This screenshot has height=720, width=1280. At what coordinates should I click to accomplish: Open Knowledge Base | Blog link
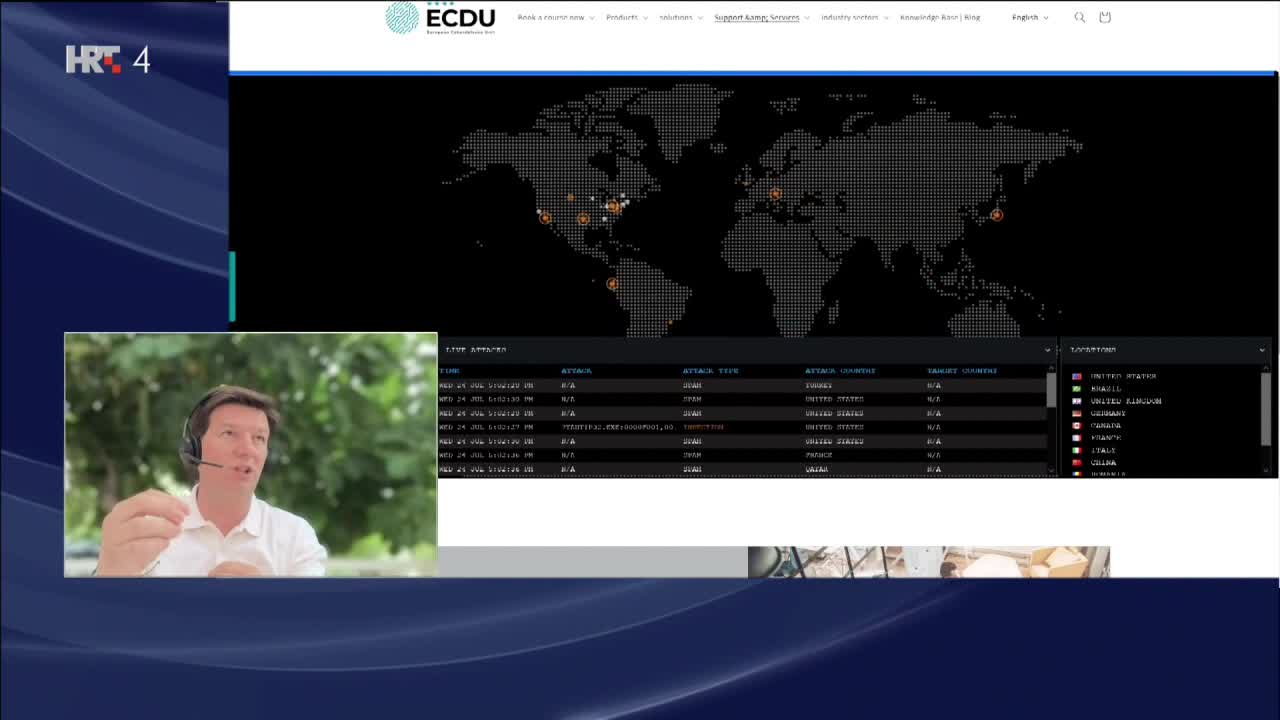pos(940,17)
